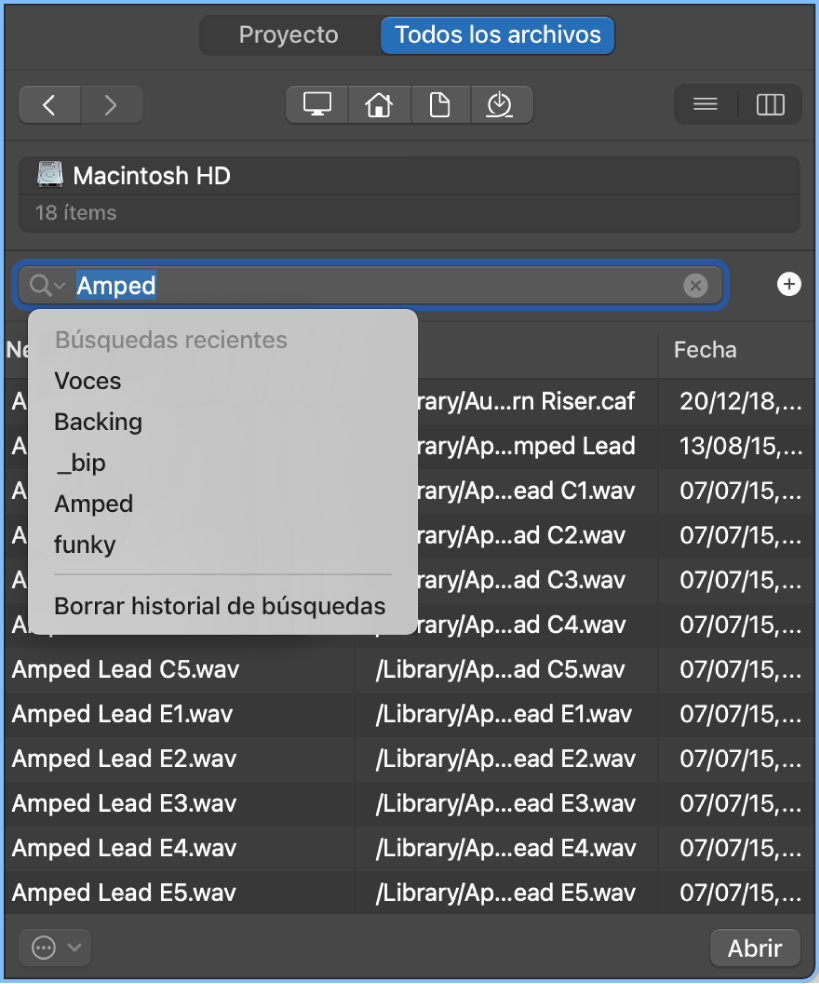Open the action menu with ellipsis
The image size is (819, 984).
coord(54,947)
